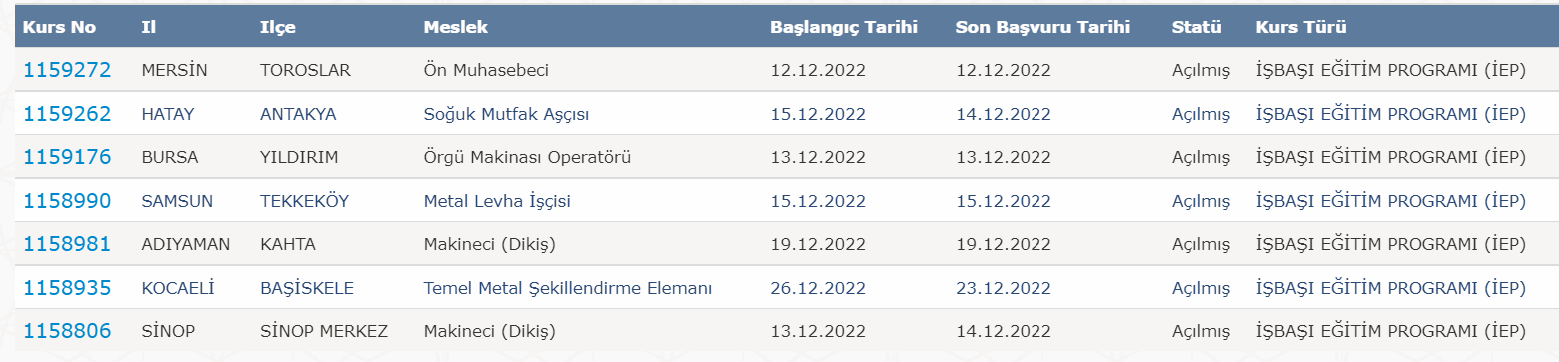This screenshot has width=1559, height=362.
Task: Select the Temel Metal Şekillendirme Elemanı cell
Action: pyautogui.click(x=568, y=289)
